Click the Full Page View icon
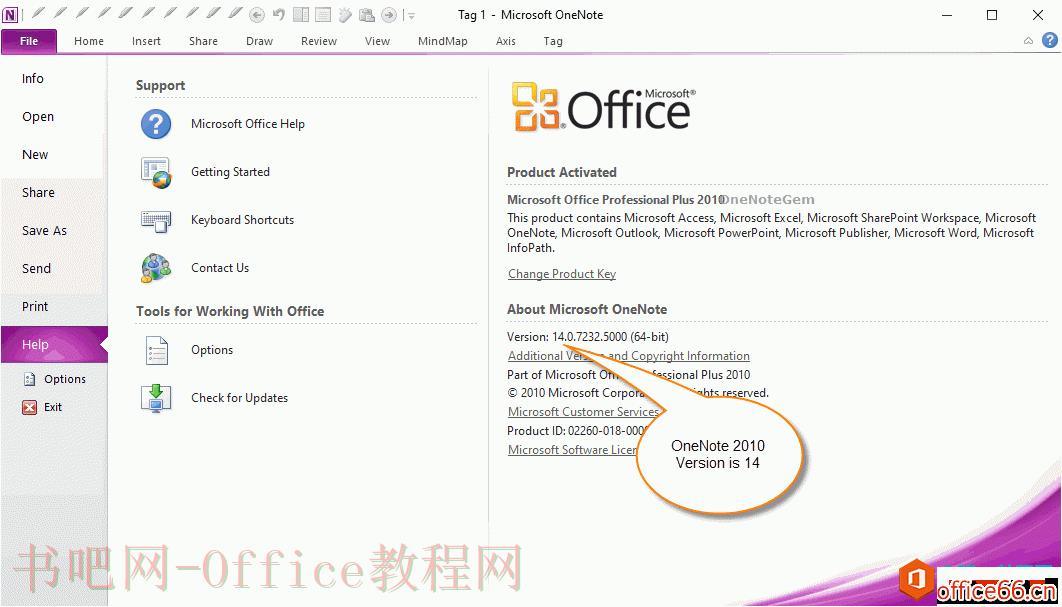 322,15
